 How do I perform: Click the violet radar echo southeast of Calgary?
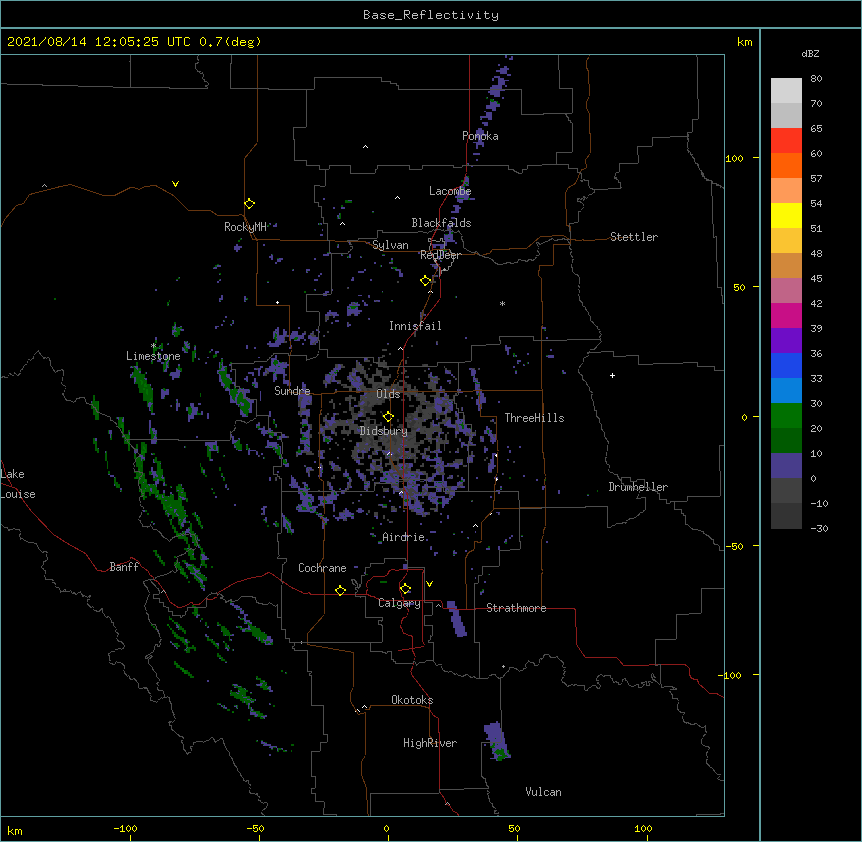click(x=456, y=619)
